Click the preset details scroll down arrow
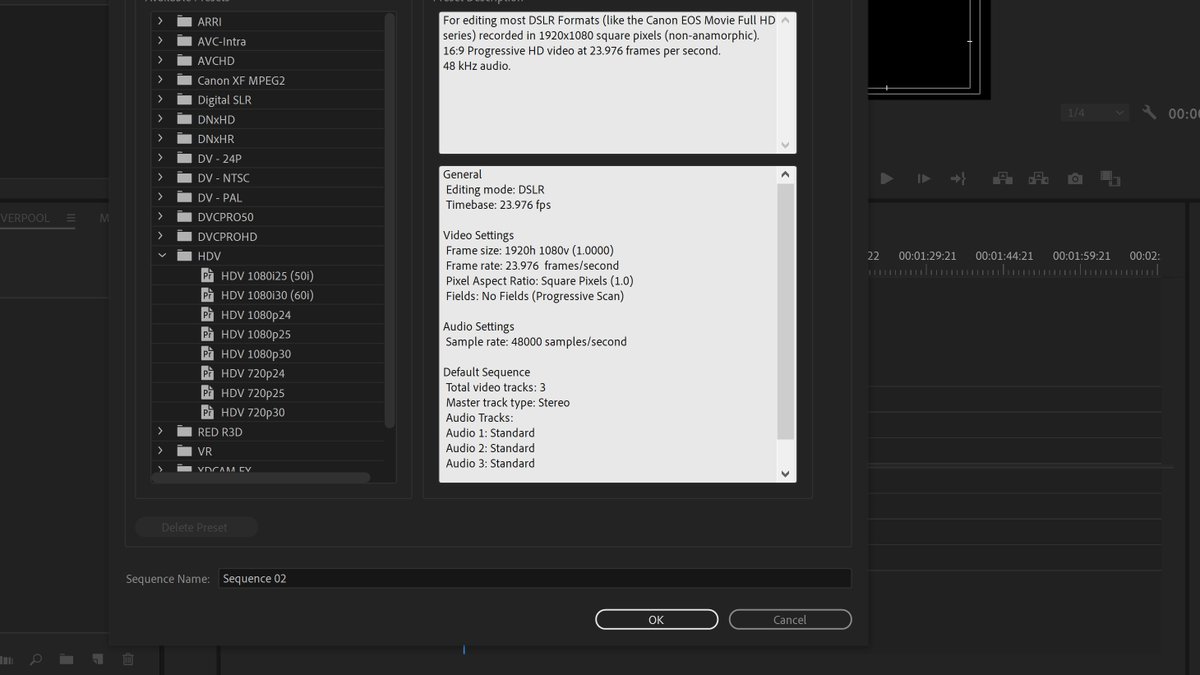The width and height of the screenshot is (1200, 675). [785, 473]
